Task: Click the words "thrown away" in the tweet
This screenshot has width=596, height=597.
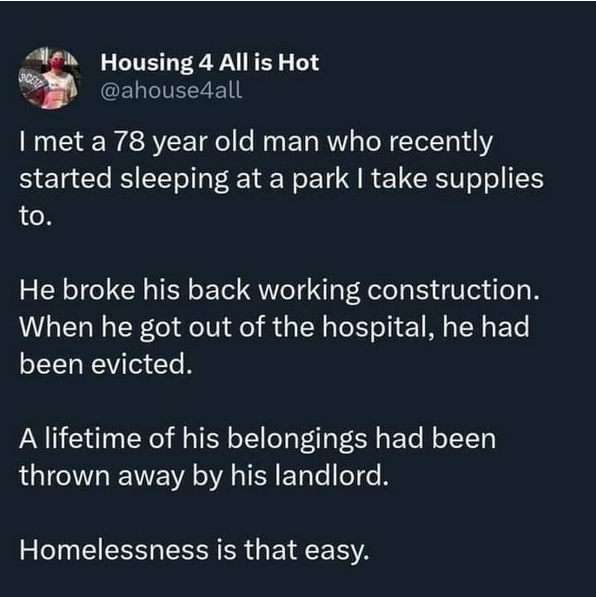Action: point(102,476)
